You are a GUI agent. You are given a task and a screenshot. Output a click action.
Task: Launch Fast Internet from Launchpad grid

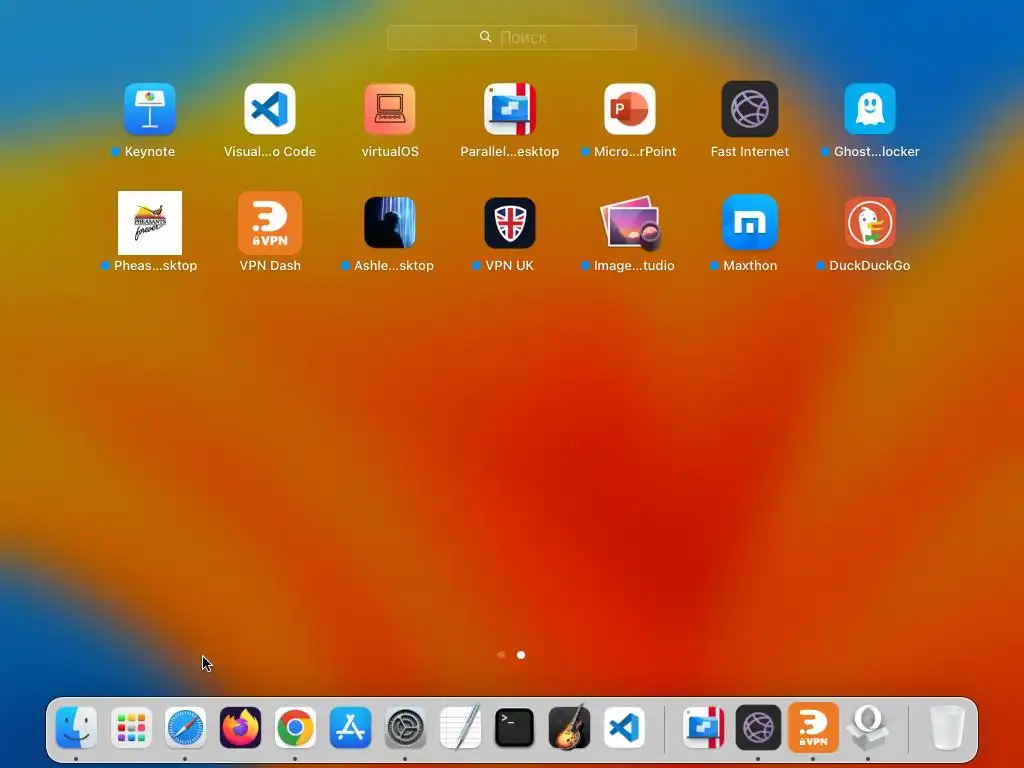[750, 108]
